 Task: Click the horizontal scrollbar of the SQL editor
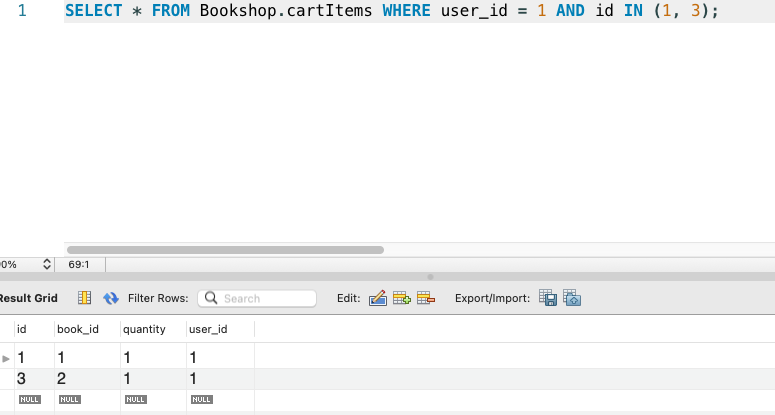(225, 250)
